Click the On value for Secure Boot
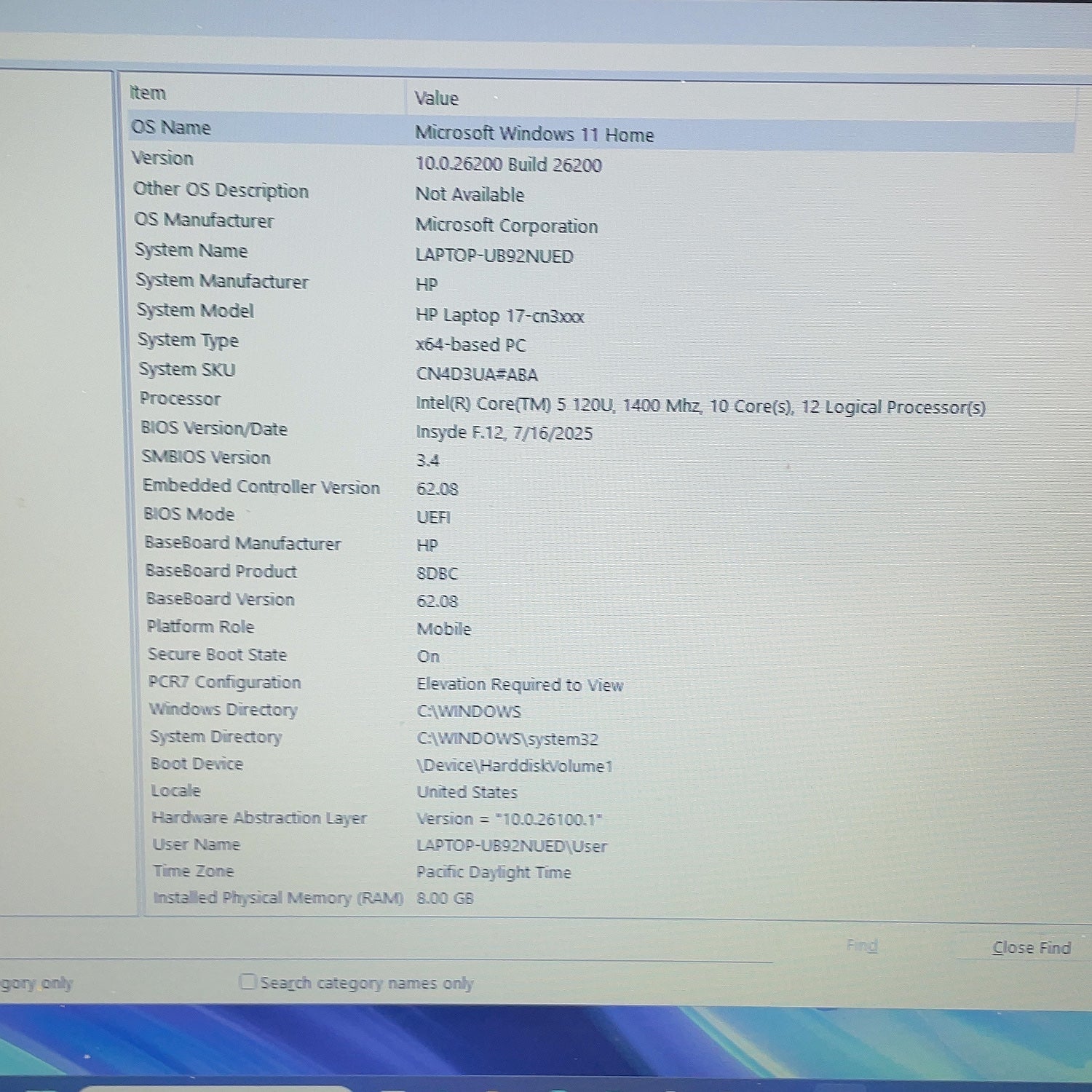 click(x=428, y=657)
